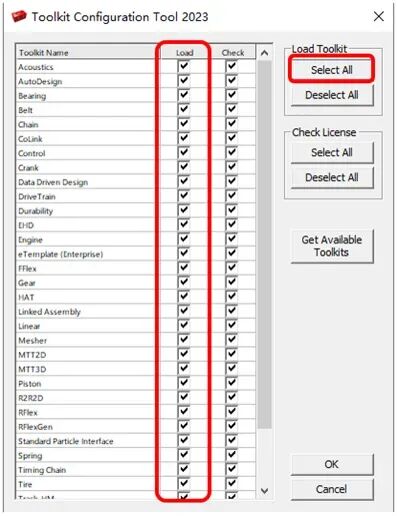Click Deselect All under Check License
Image resolution: width=397 pixels, height=516 pixels.
(332, 177)
